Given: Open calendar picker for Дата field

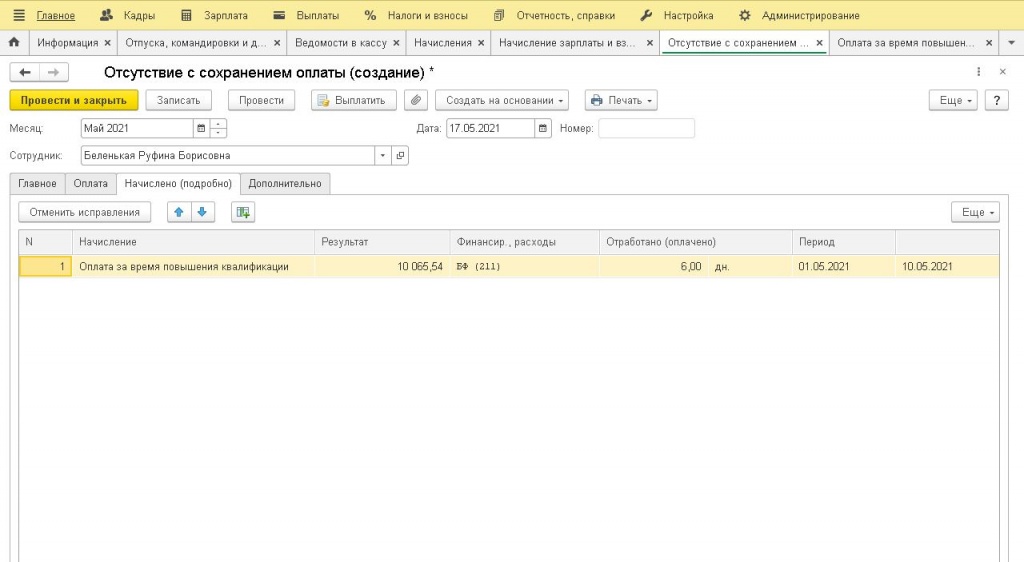Looking at the screenshot, I should pos(543,128).
